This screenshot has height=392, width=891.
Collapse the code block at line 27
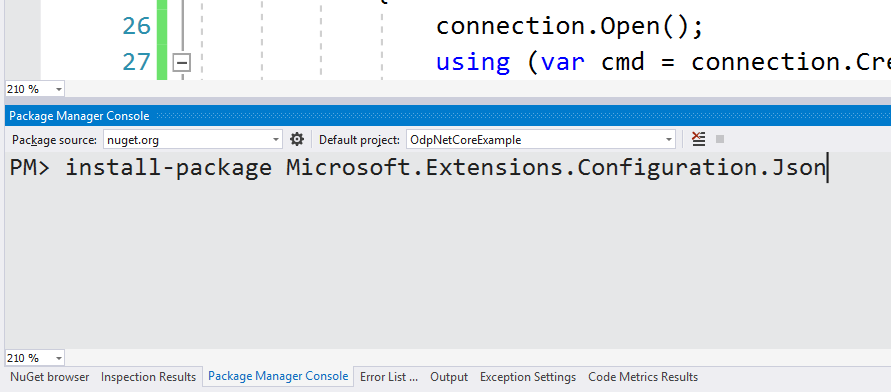tap(181, 62)
